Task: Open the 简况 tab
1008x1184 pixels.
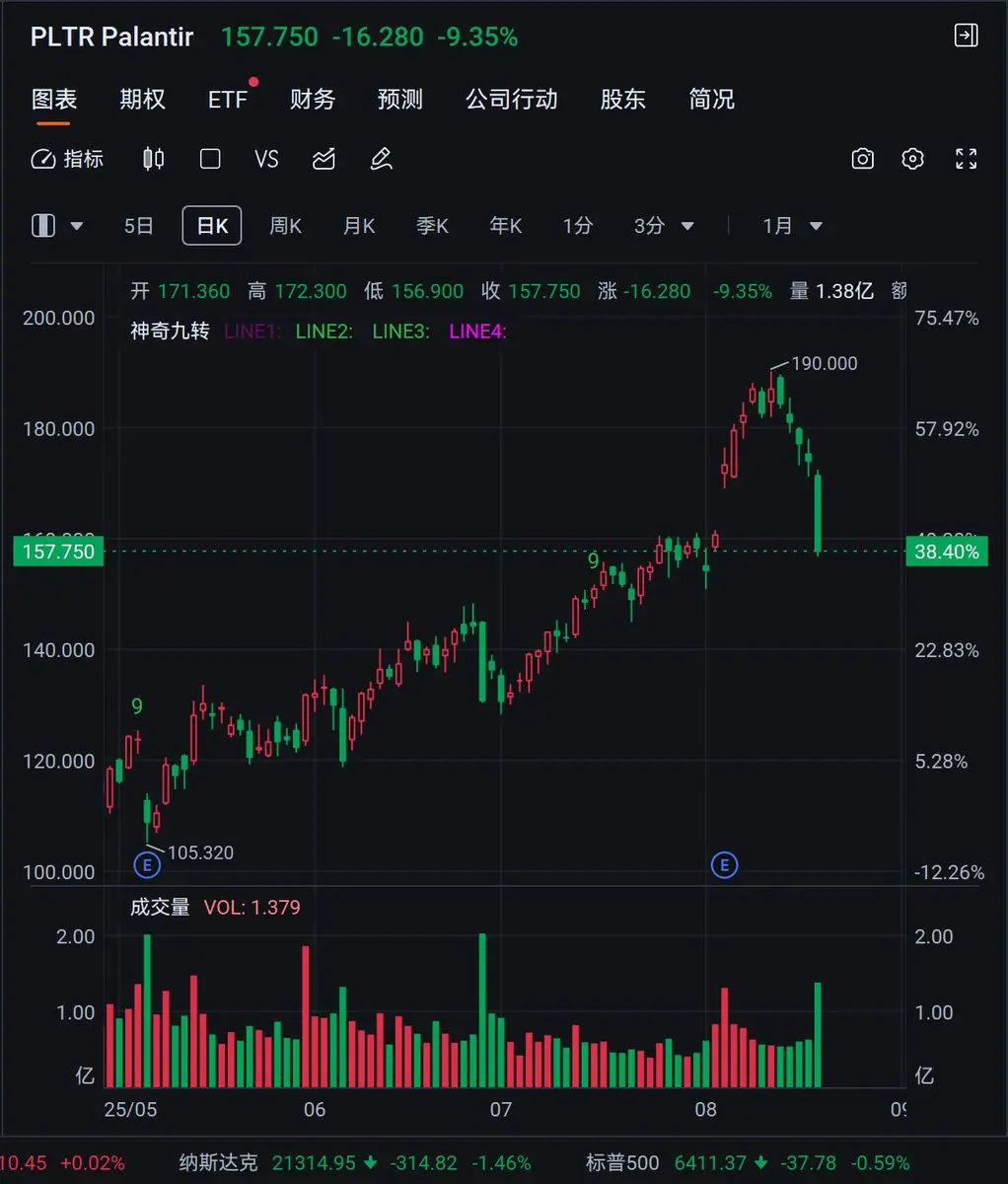Action: click(711, 100)
